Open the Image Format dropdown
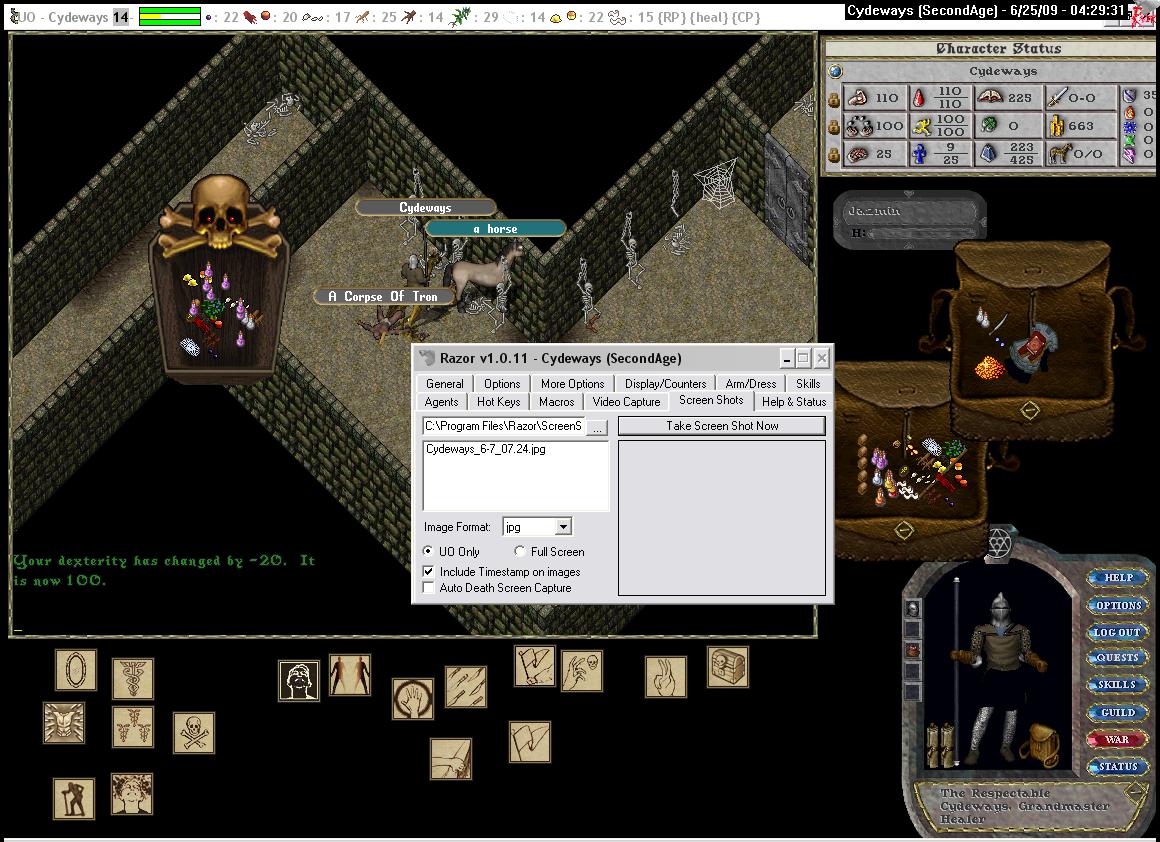Viewport: 1160px width, 842px height. tap(563, 527)
